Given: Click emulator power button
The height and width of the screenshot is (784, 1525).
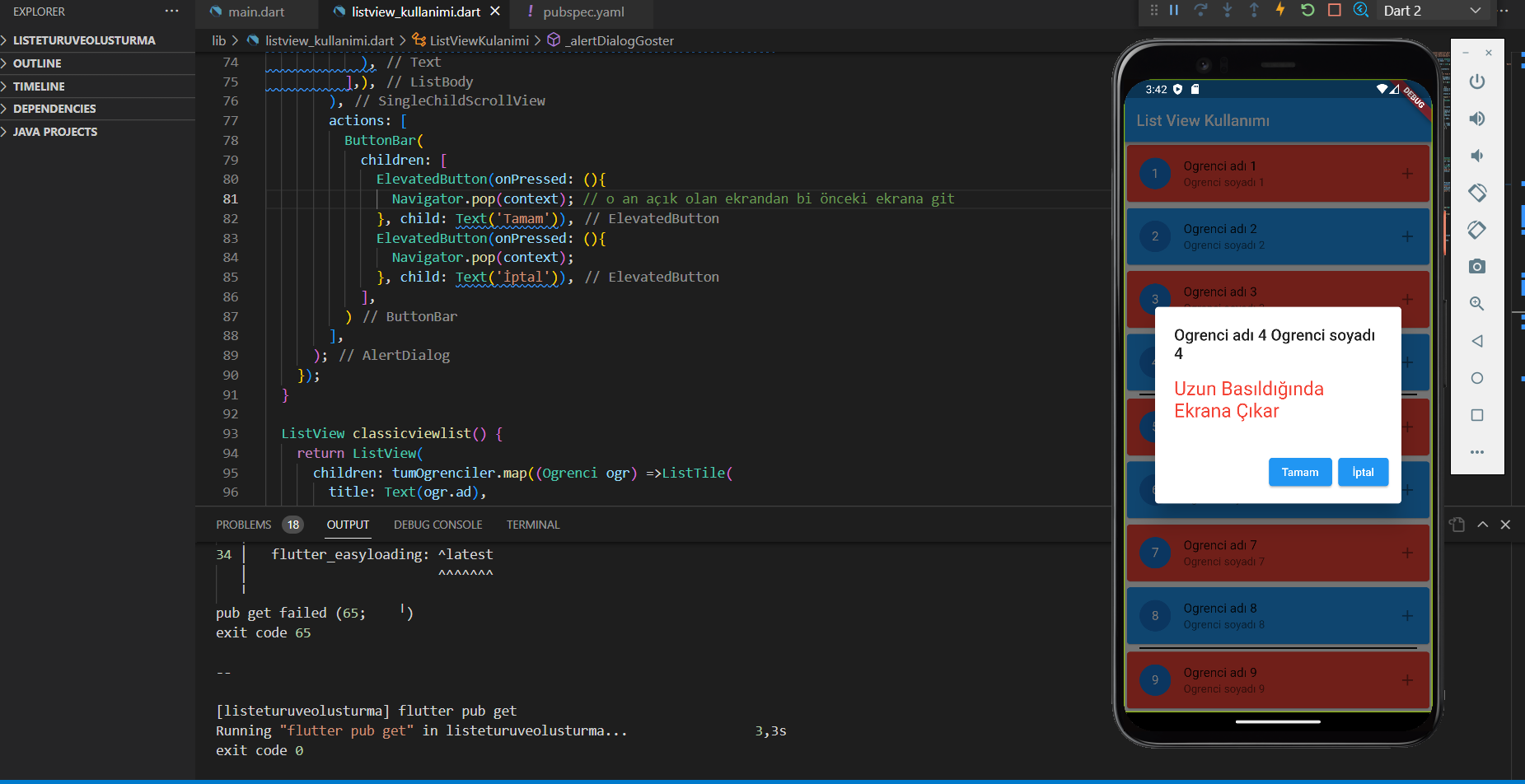Looking at the screenshot, I should (1477, 82).
